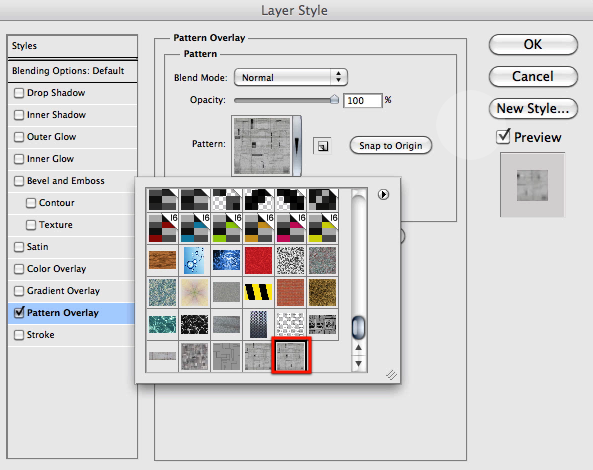
Task: Pick the solid red textured pattern
Action: pyautogui.click(x=258, y=260)
